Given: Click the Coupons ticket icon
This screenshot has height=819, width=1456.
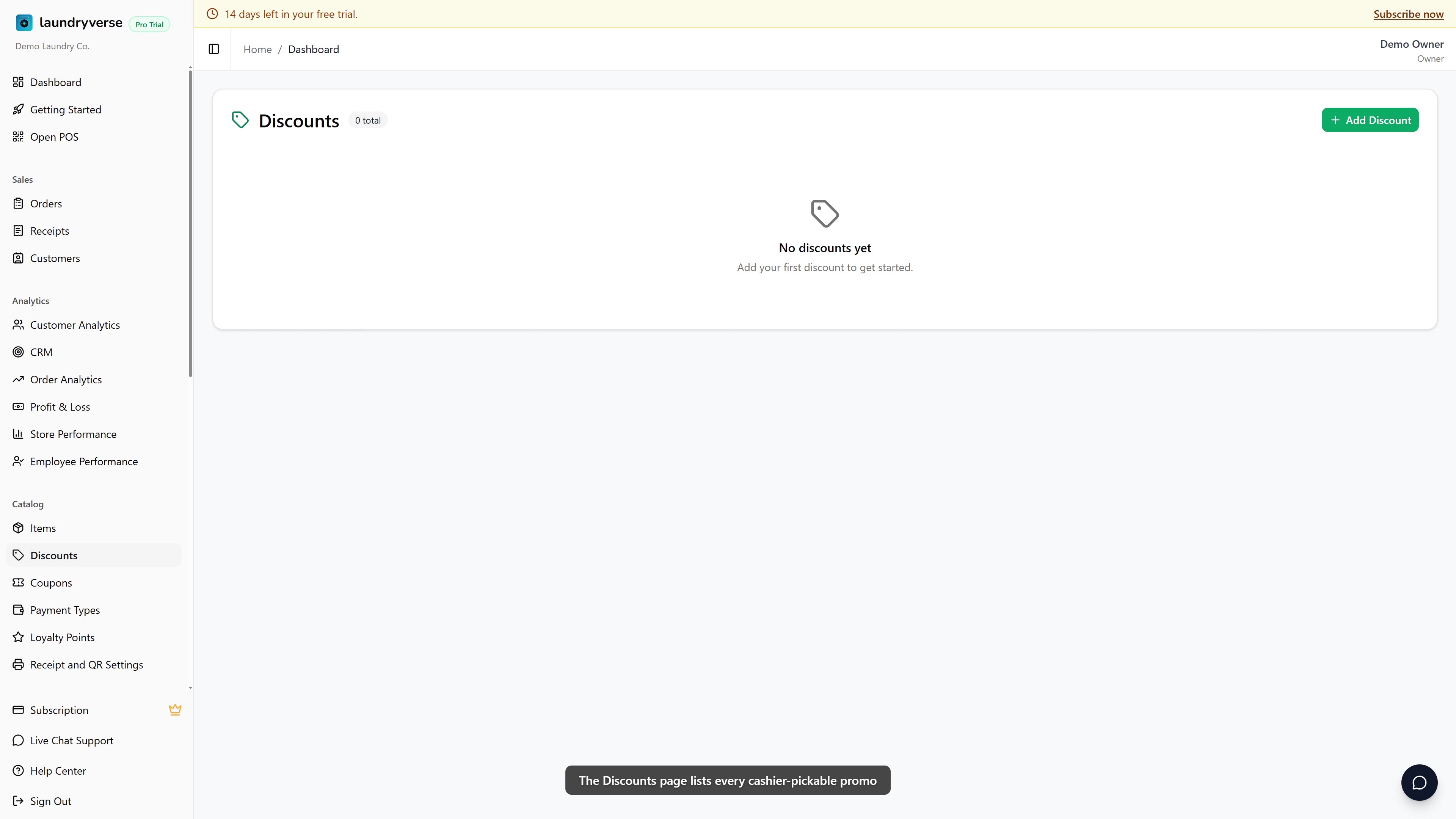Looking at the screenshot, I should point(18,583).
